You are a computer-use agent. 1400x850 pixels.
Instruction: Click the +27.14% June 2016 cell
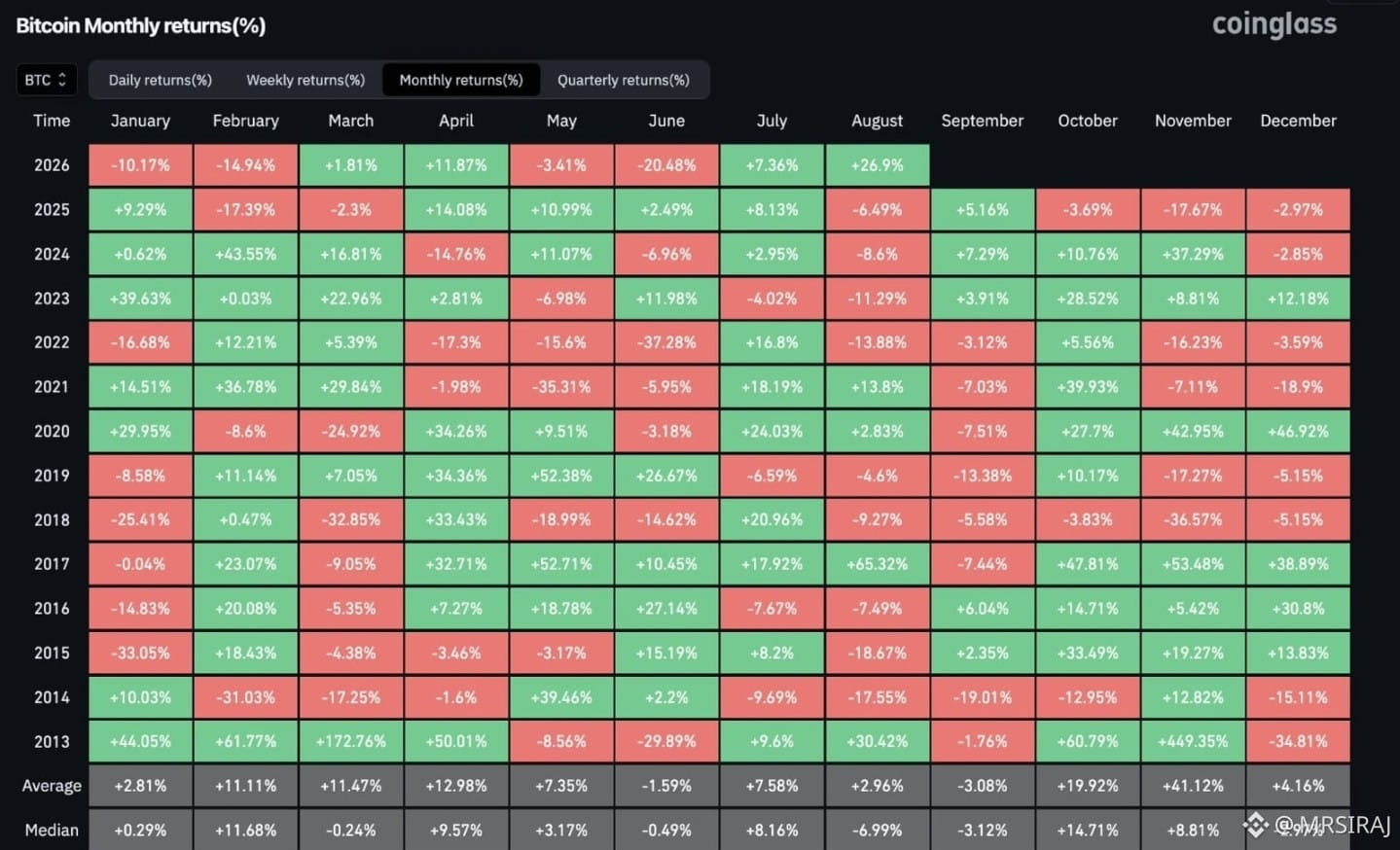click(666, 609)
